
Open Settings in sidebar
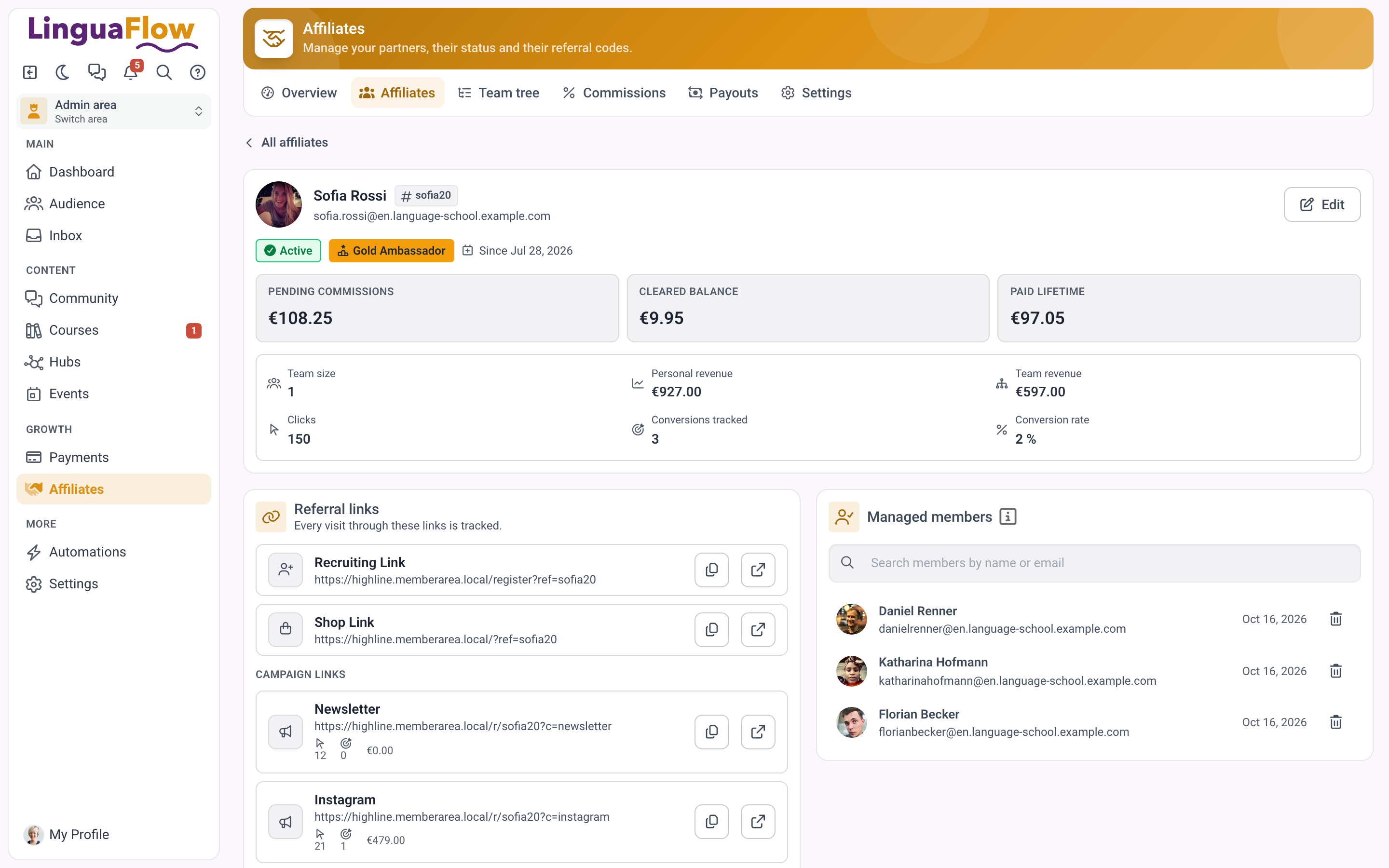click(x=114, y=584)
